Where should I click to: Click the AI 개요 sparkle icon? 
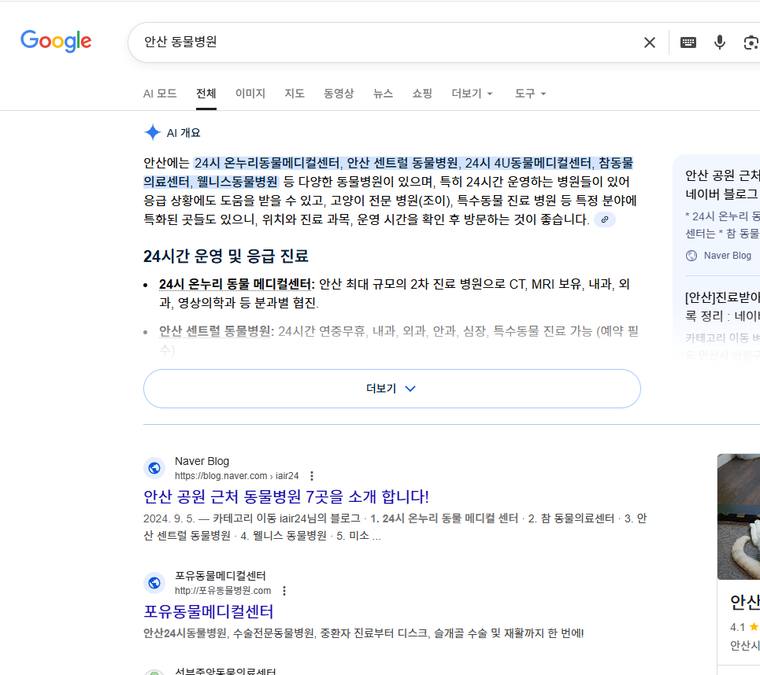[x=152, y=132]
